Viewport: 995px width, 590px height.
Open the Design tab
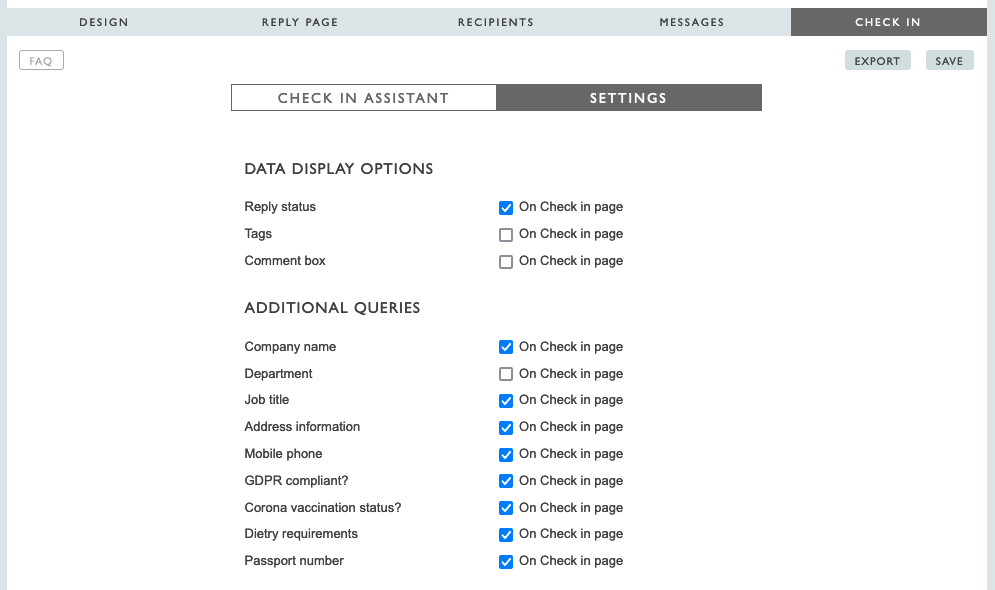pyautogui.click(x=104, y=22)
